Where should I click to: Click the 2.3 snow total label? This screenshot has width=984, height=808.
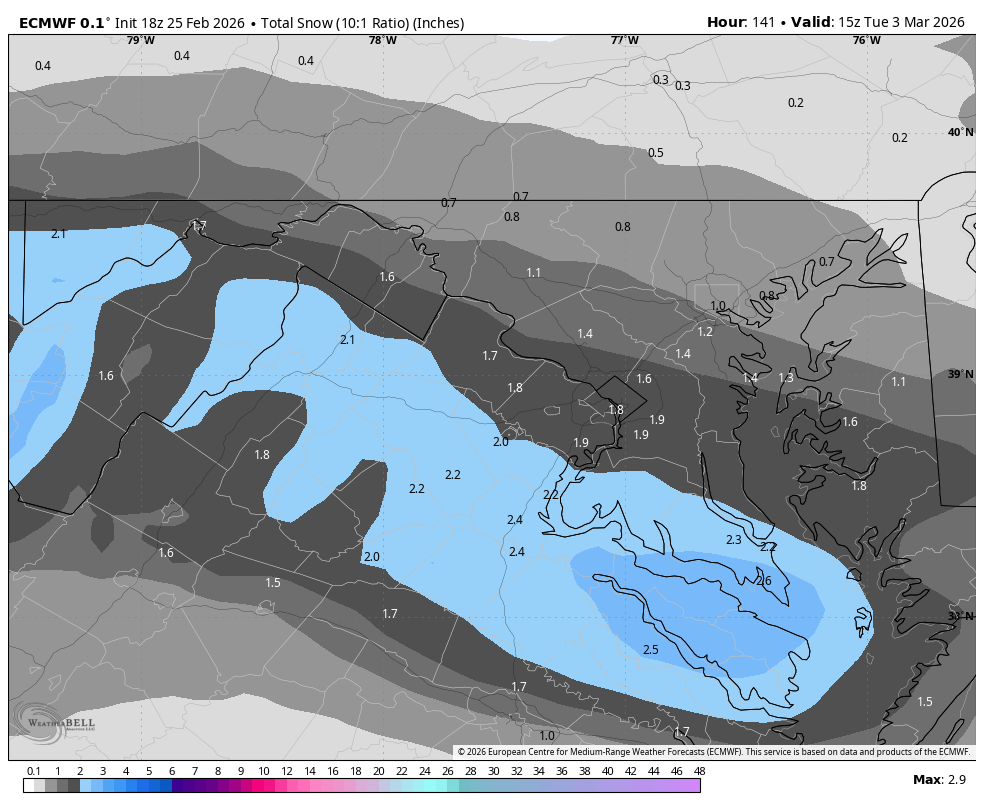733,540
